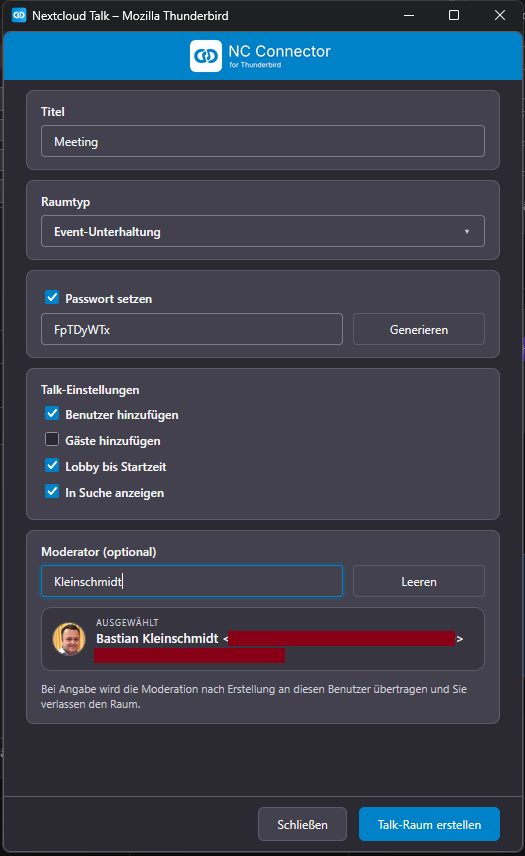Click the Moderator (optional) label
Image resolution: width=525 pixels, height=856 pixels.
pyautogui.click(x=99, y=552)
